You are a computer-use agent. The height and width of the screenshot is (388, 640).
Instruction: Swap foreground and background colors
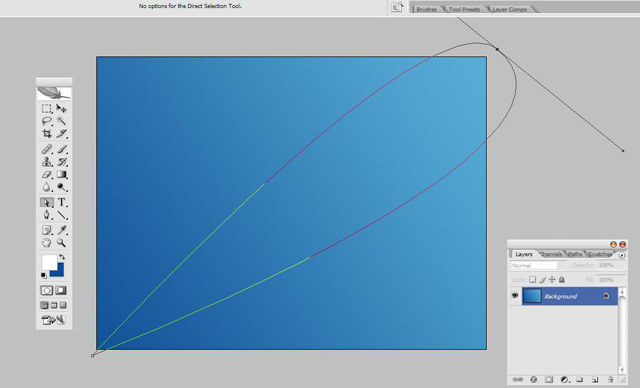tap(62, 257)
